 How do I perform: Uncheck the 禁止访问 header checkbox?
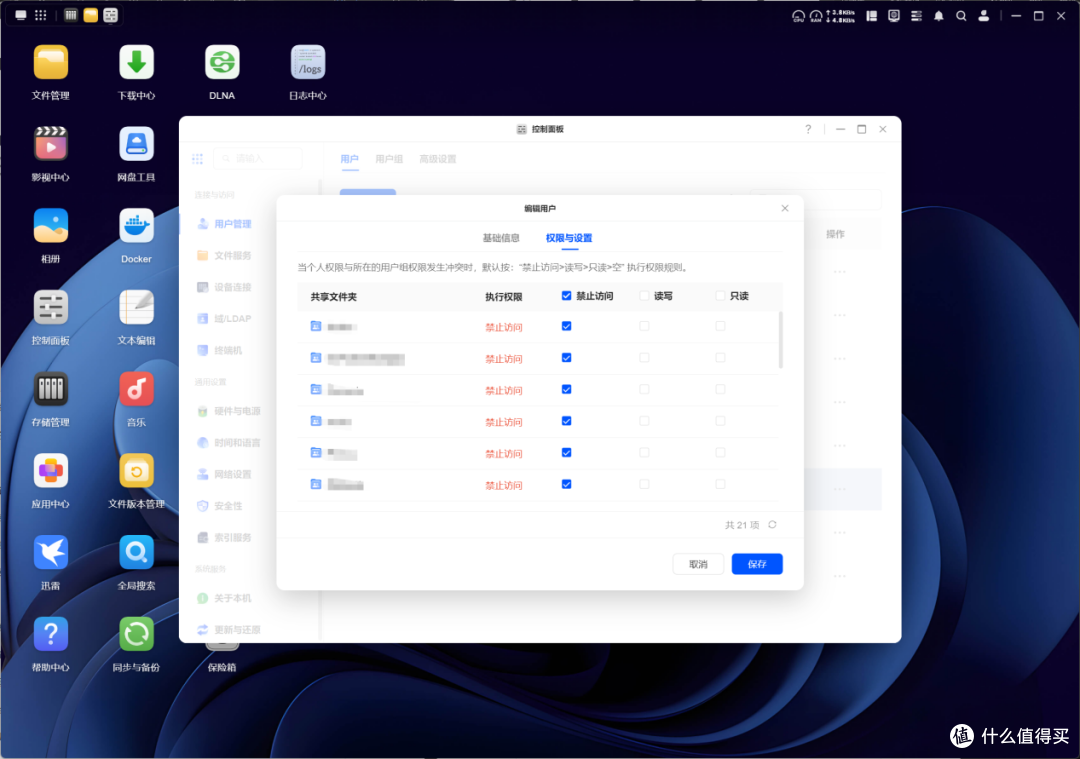pos(566,295)
